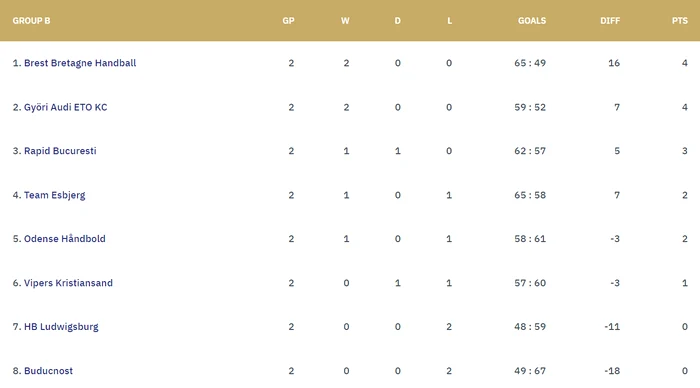The image size is (700, 388).
Task: Click HB Ludwigsburg's 48 : 59 goals cell
Action: tap(530, 326)
